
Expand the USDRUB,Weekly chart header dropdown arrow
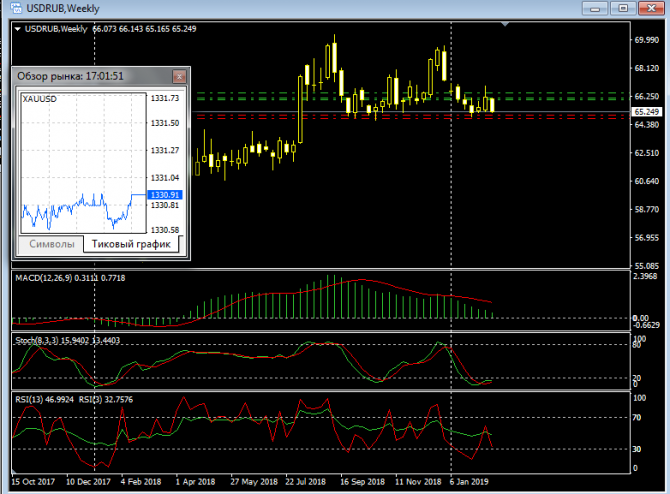click(18, 29)
